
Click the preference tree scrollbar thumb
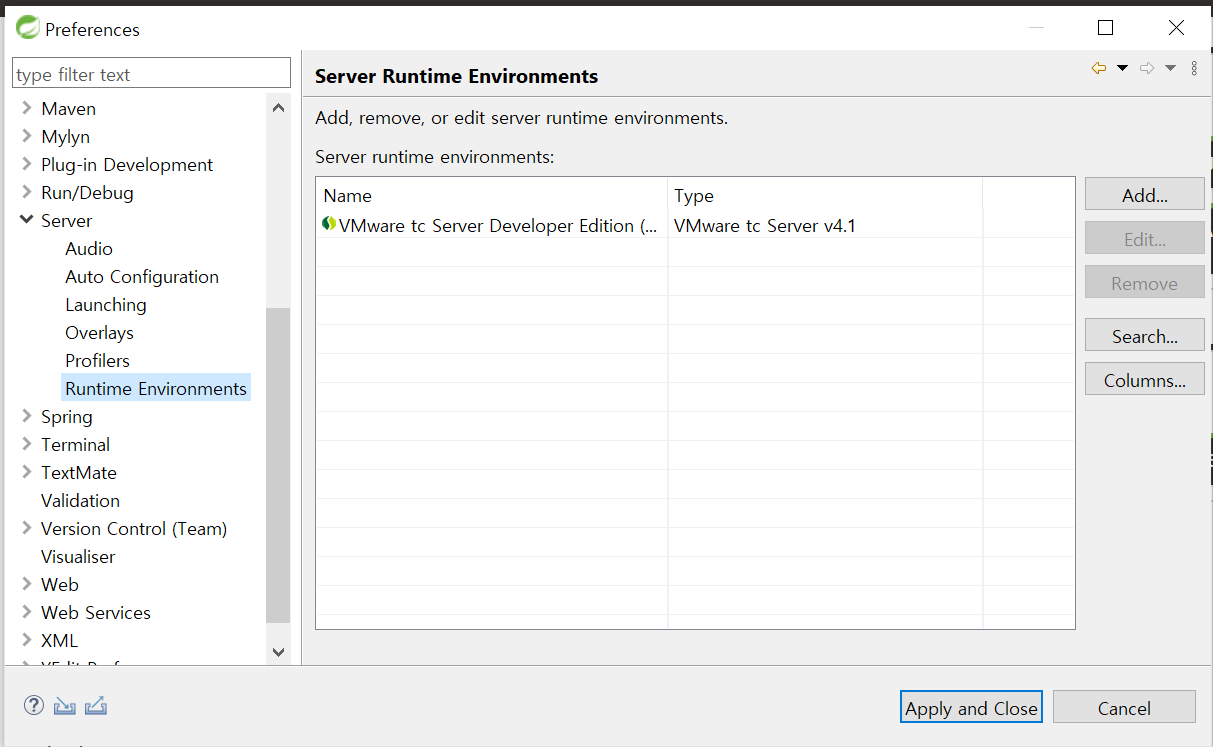pos(278,465)
